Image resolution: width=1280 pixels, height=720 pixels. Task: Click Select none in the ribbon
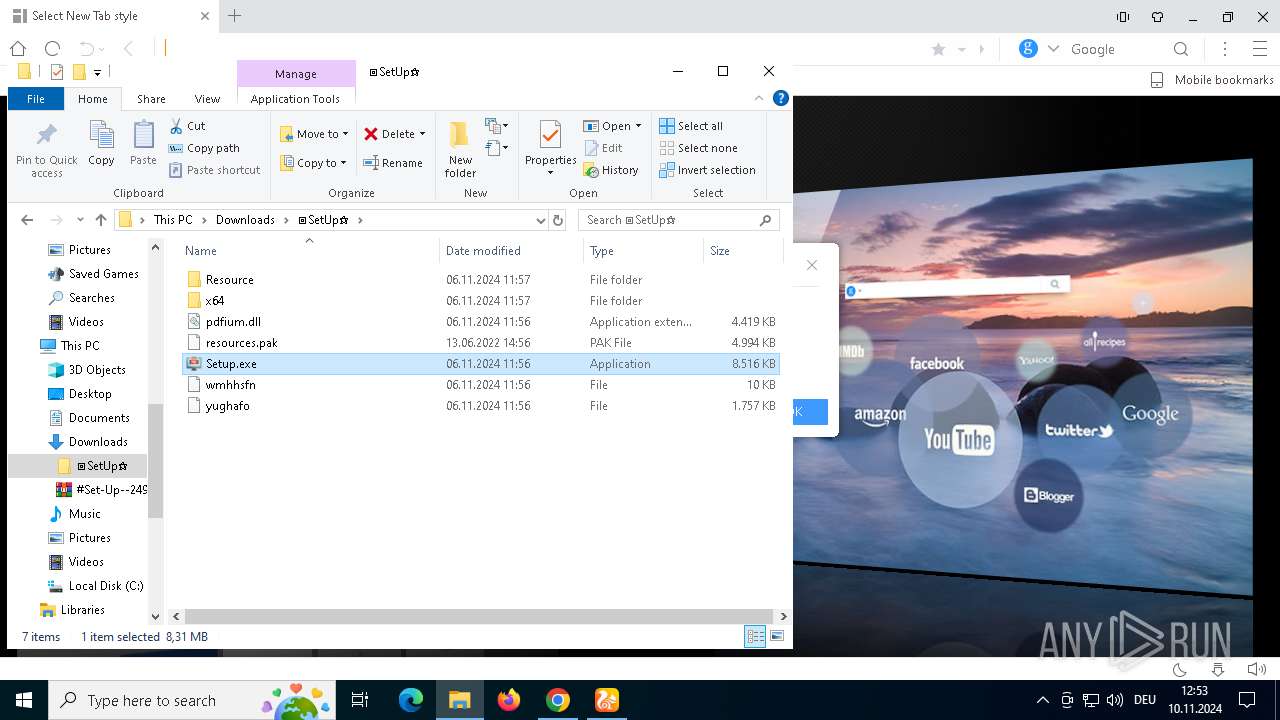[698, 148]
